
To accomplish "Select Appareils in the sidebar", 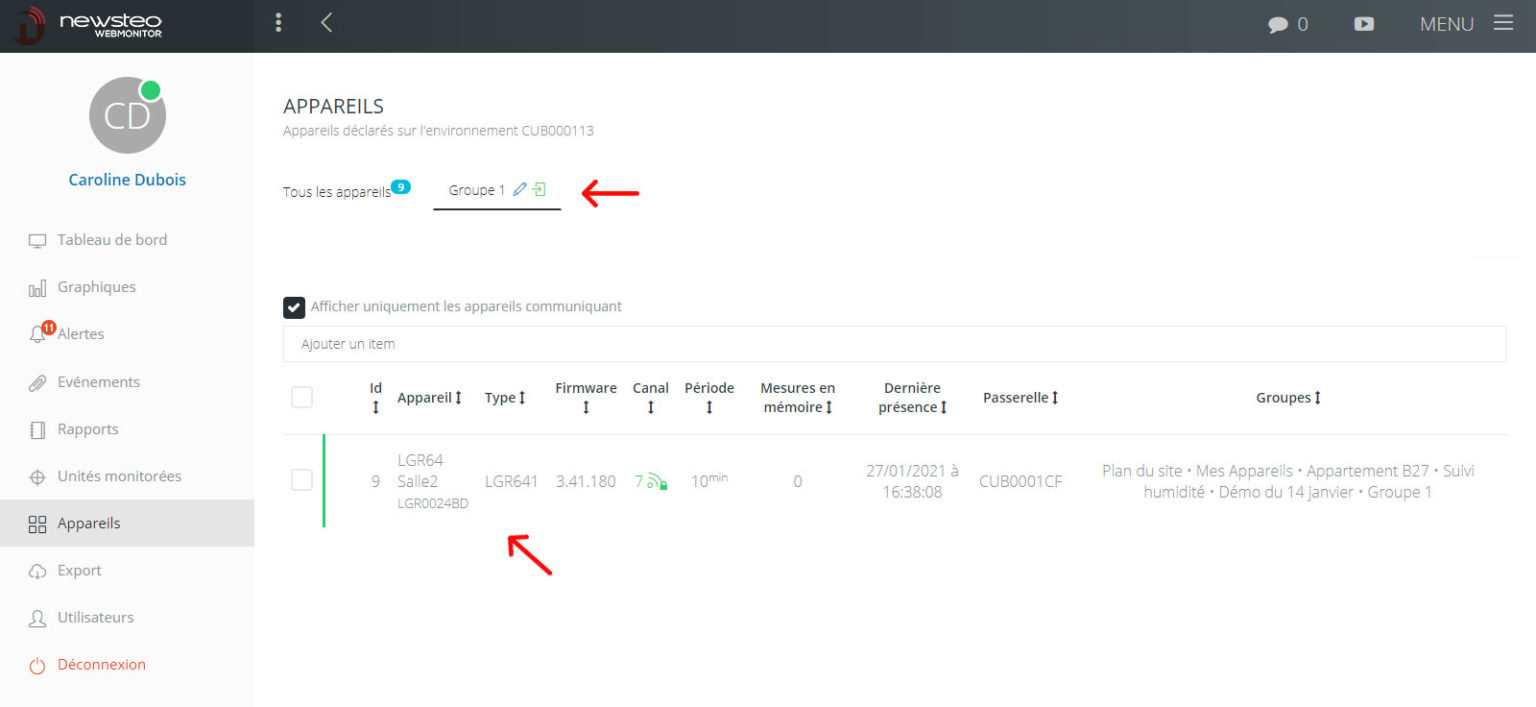I will (x=127, y=523).
